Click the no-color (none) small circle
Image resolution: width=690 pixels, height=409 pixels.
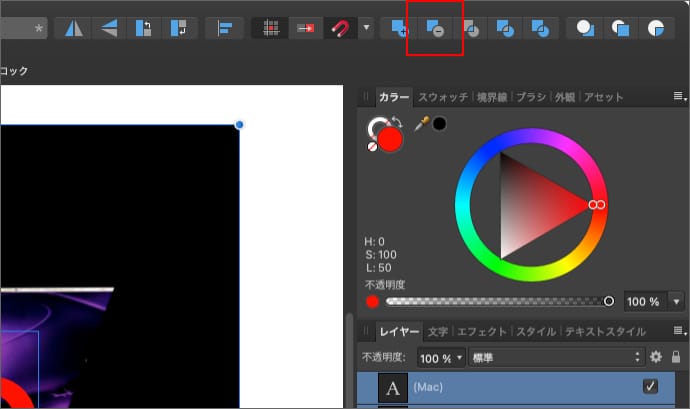click(x=373, y=146)
